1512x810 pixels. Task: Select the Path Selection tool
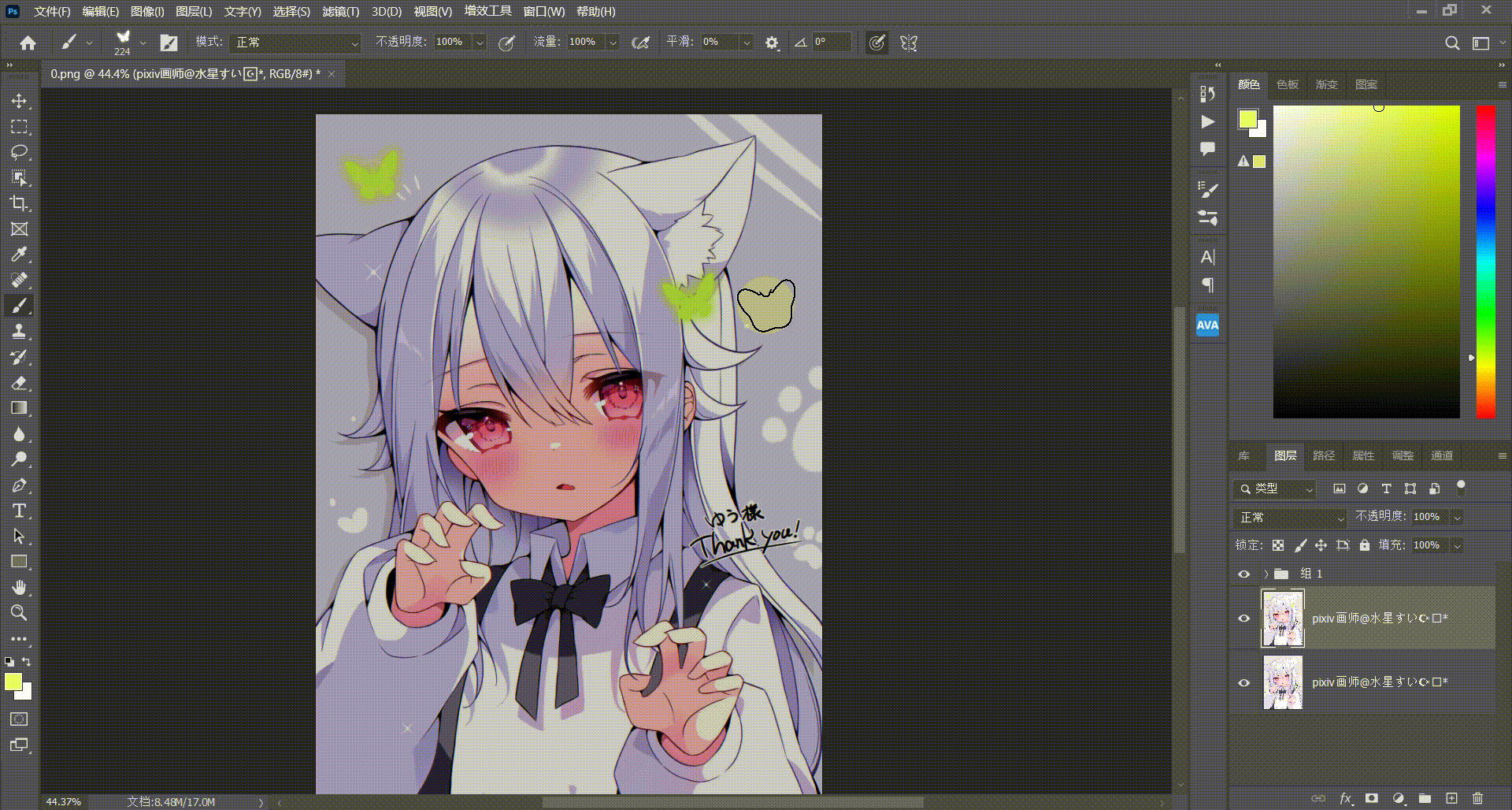(19, 536)
